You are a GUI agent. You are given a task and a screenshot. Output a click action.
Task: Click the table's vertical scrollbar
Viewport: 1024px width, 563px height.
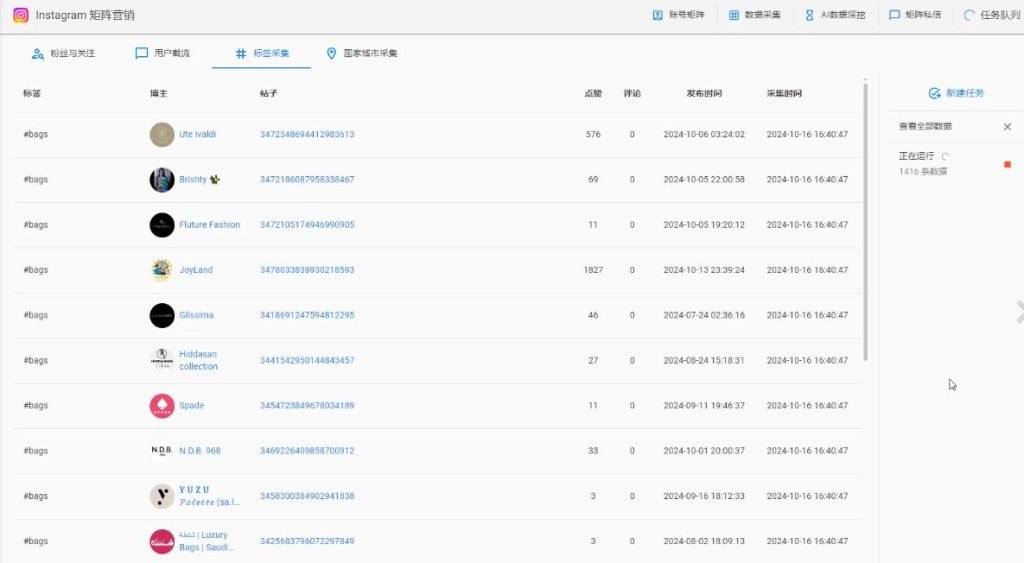(864, 220)
